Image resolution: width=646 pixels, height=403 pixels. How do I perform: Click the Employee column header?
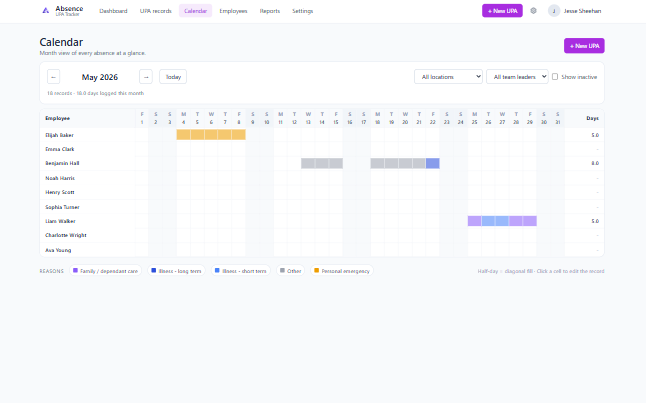point(58,118)
